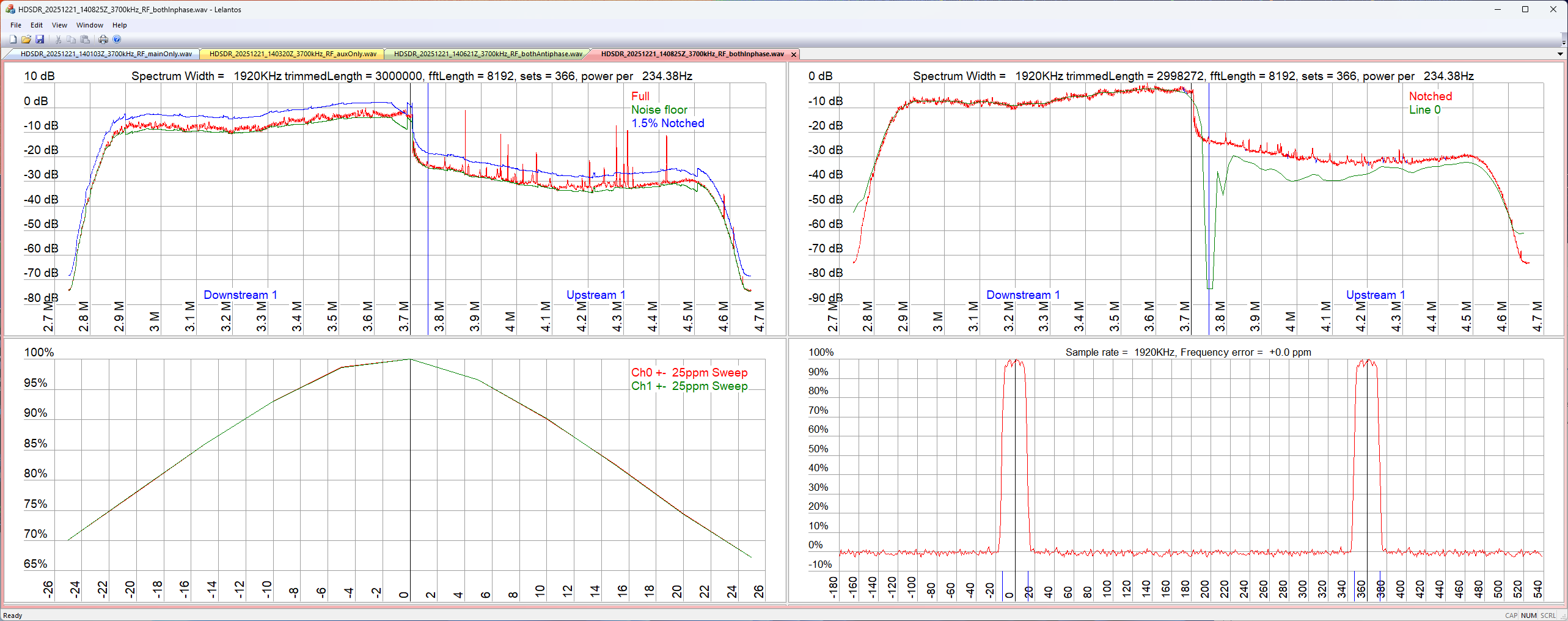Switch to the RF_auxOnly.wav tab
Screen dimensions: 1568x621
pos(293,54)
